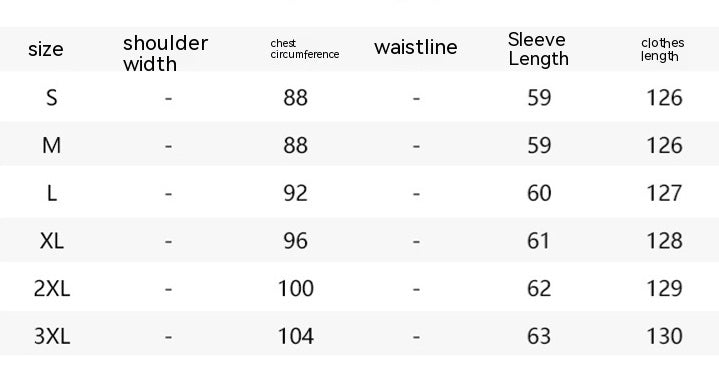719x371 pixels.
Task: Select the 3XL size row label
Action: [52, 336]
